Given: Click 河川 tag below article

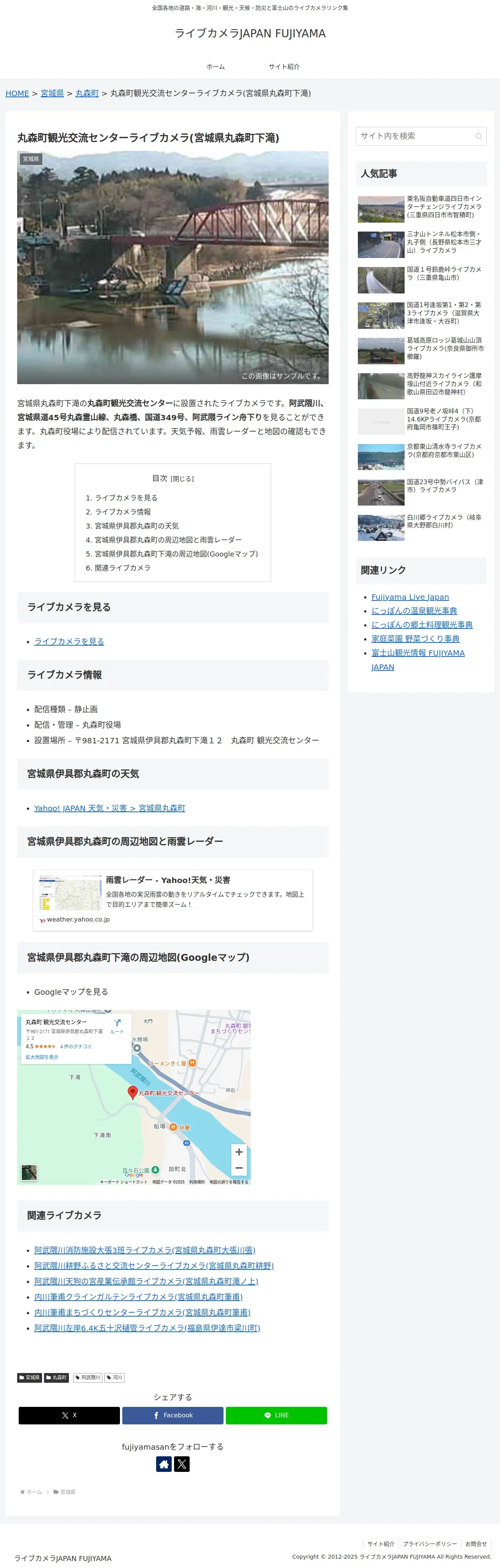Looking at the screenshot, I should pos(114,1377).
